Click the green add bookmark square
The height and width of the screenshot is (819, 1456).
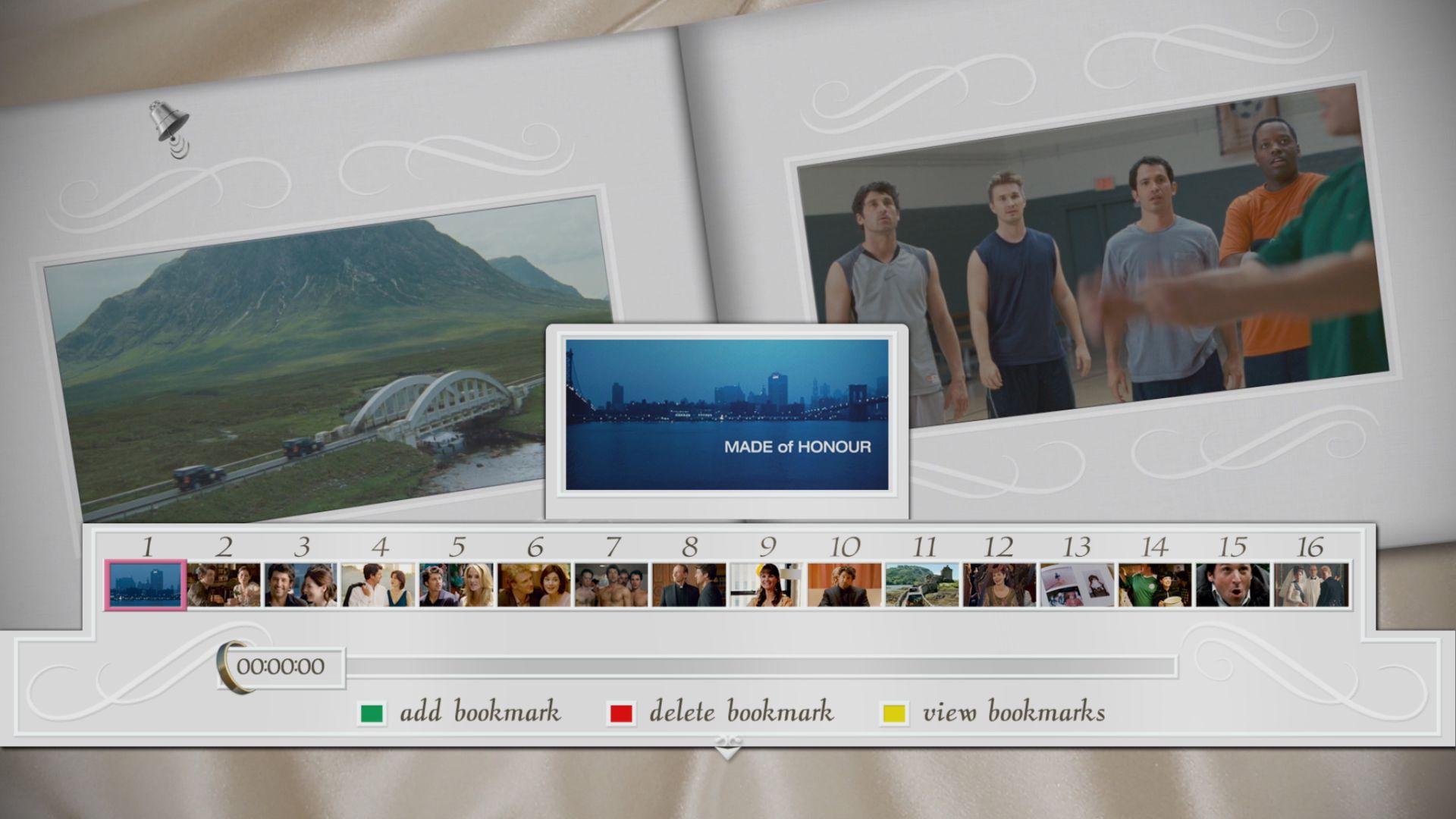[372, 714]
